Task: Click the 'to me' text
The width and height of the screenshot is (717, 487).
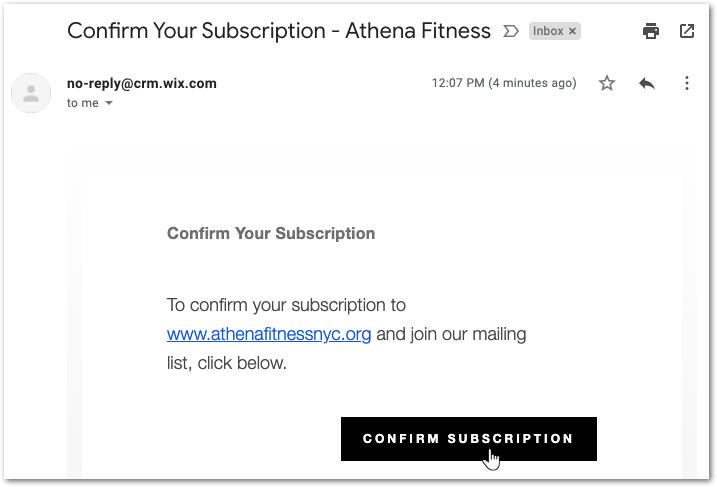Action: [83, 103]
